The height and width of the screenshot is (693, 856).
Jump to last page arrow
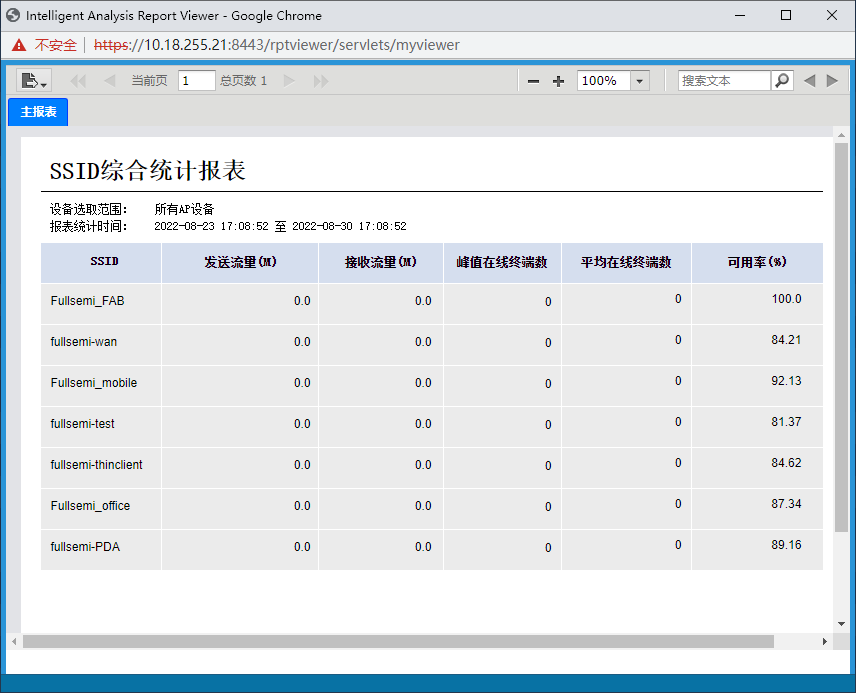click(321, 81)
